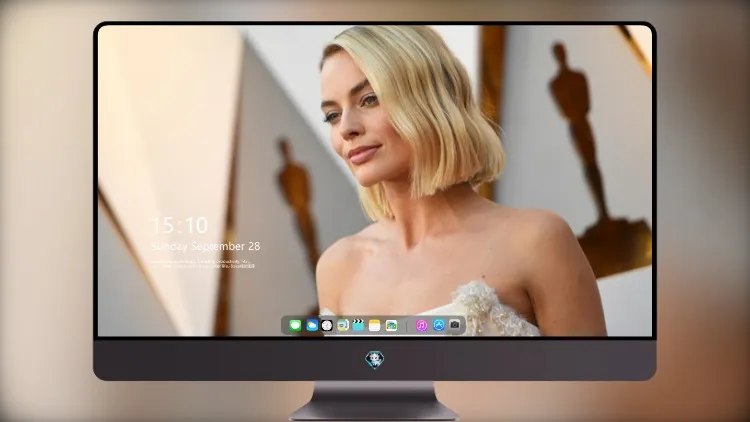Open the blue App Store icon

[x=439, y=325]
